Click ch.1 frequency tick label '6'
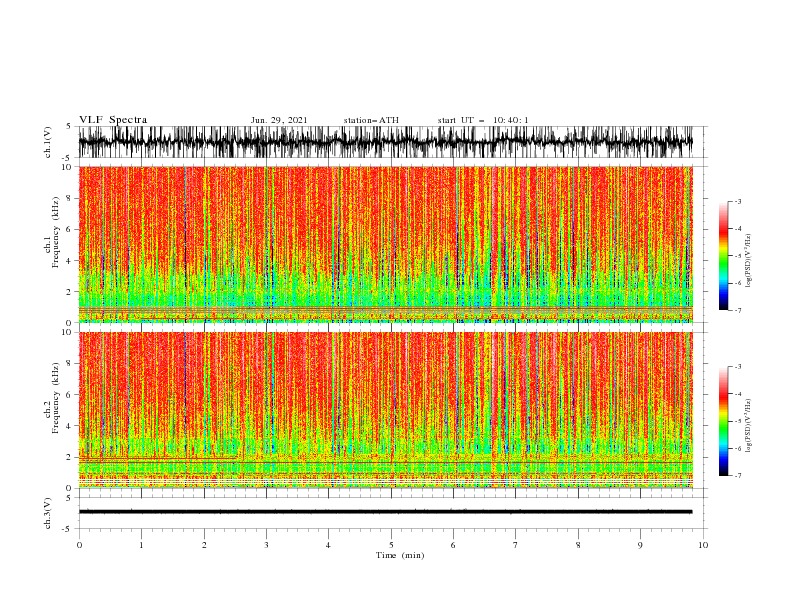The height and width of the screenshot is (612, 792). [x=70, y=229]
